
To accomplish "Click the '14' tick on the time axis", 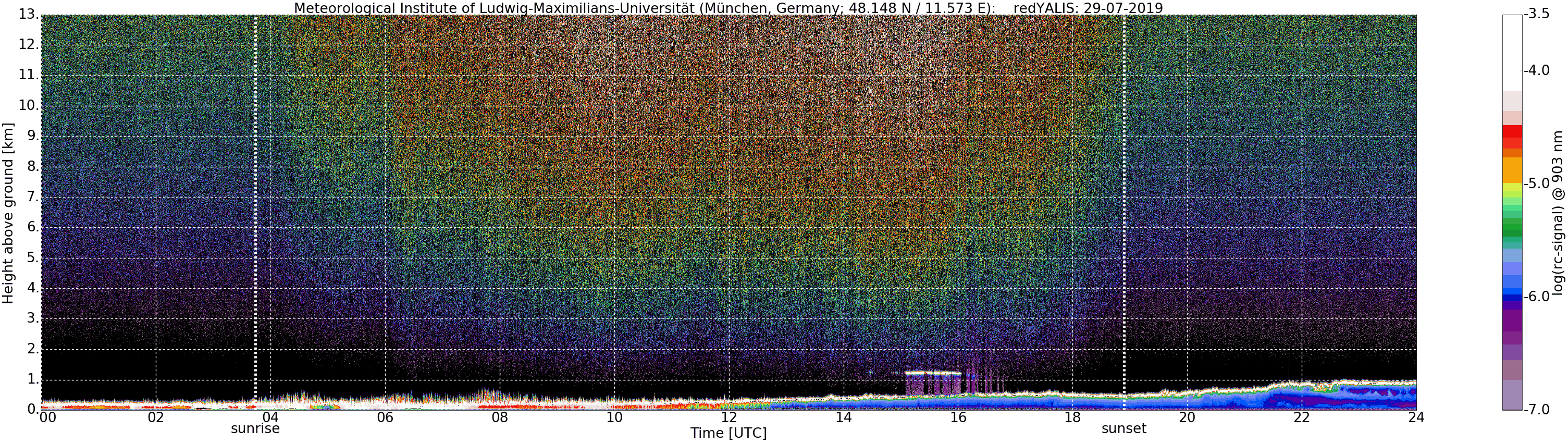I will pyautogui.click(x=843, y=417).
